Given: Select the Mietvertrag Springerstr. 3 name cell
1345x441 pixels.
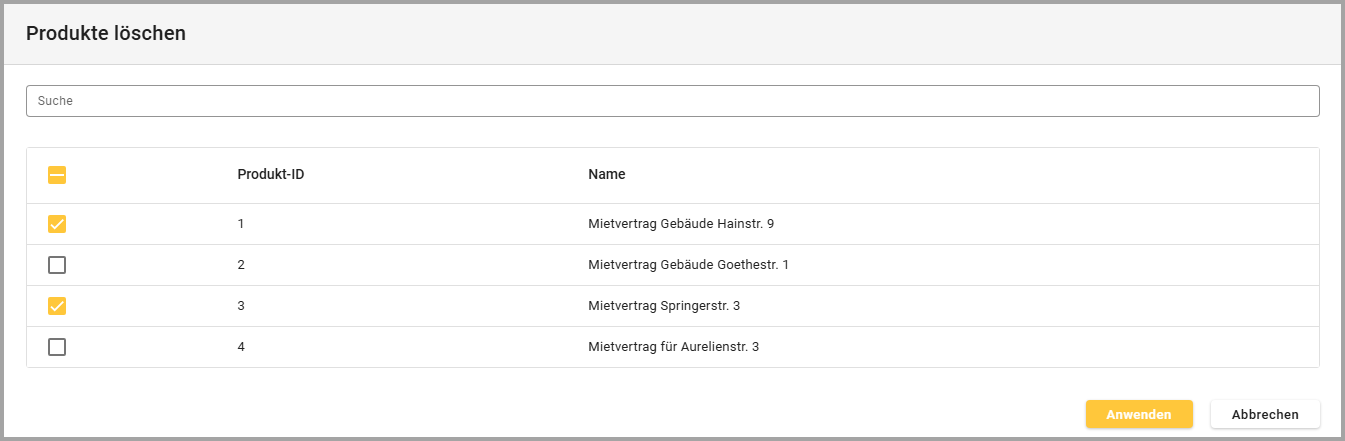Looking at the screenshot, I should (663, 306).
